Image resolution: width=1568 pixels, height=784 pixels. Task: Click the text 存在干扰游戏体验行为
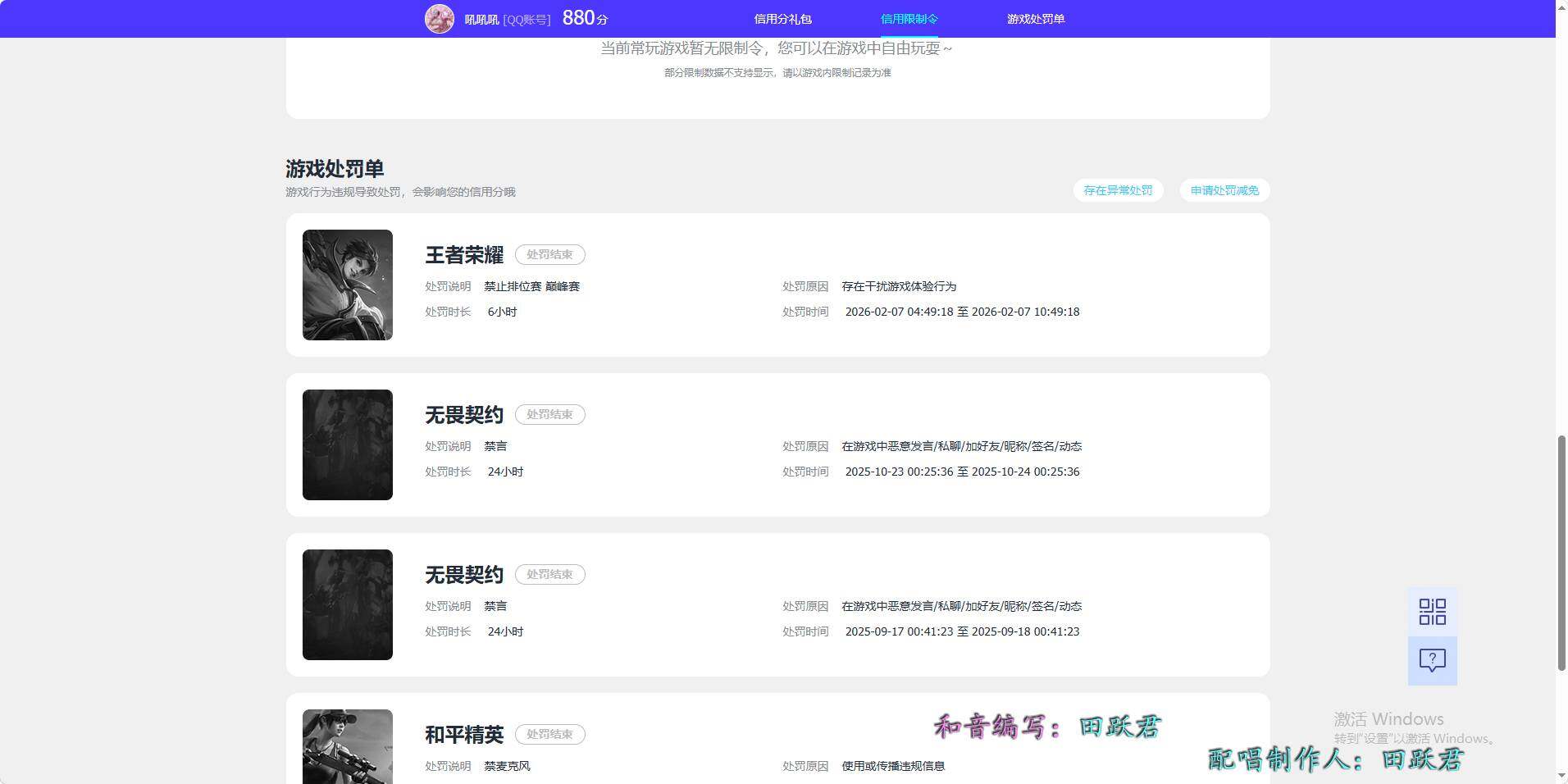click(899, 286)
